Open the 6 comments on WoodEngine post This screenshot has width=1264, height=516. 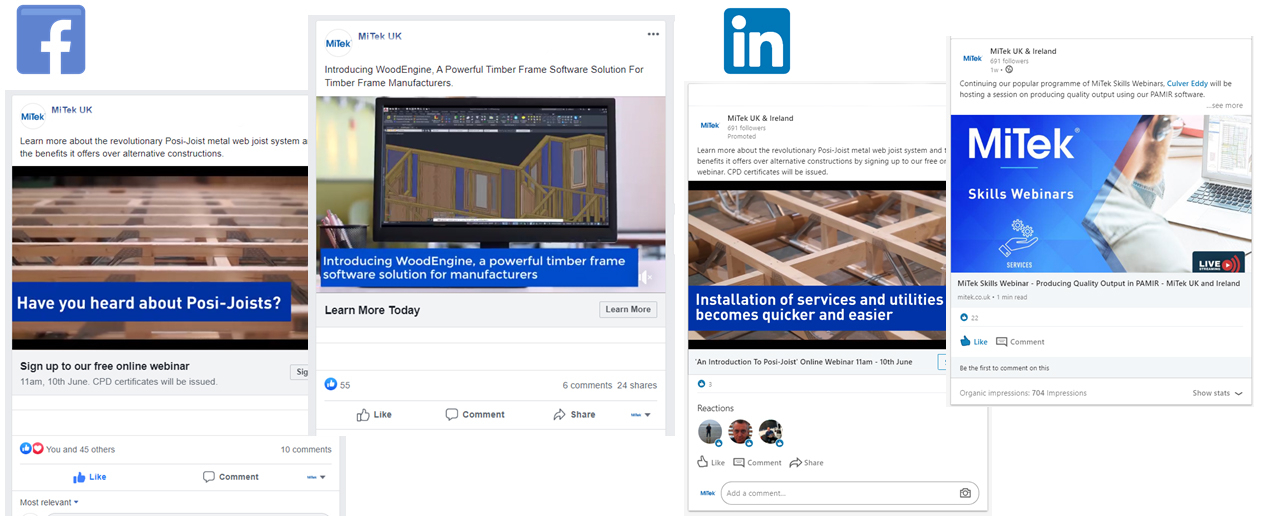point(587,385)
